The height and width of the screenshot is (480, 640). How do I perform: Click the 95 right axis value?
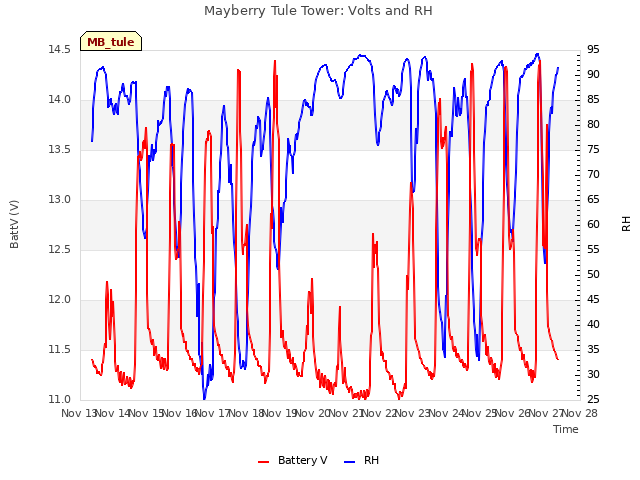(593, 49)
